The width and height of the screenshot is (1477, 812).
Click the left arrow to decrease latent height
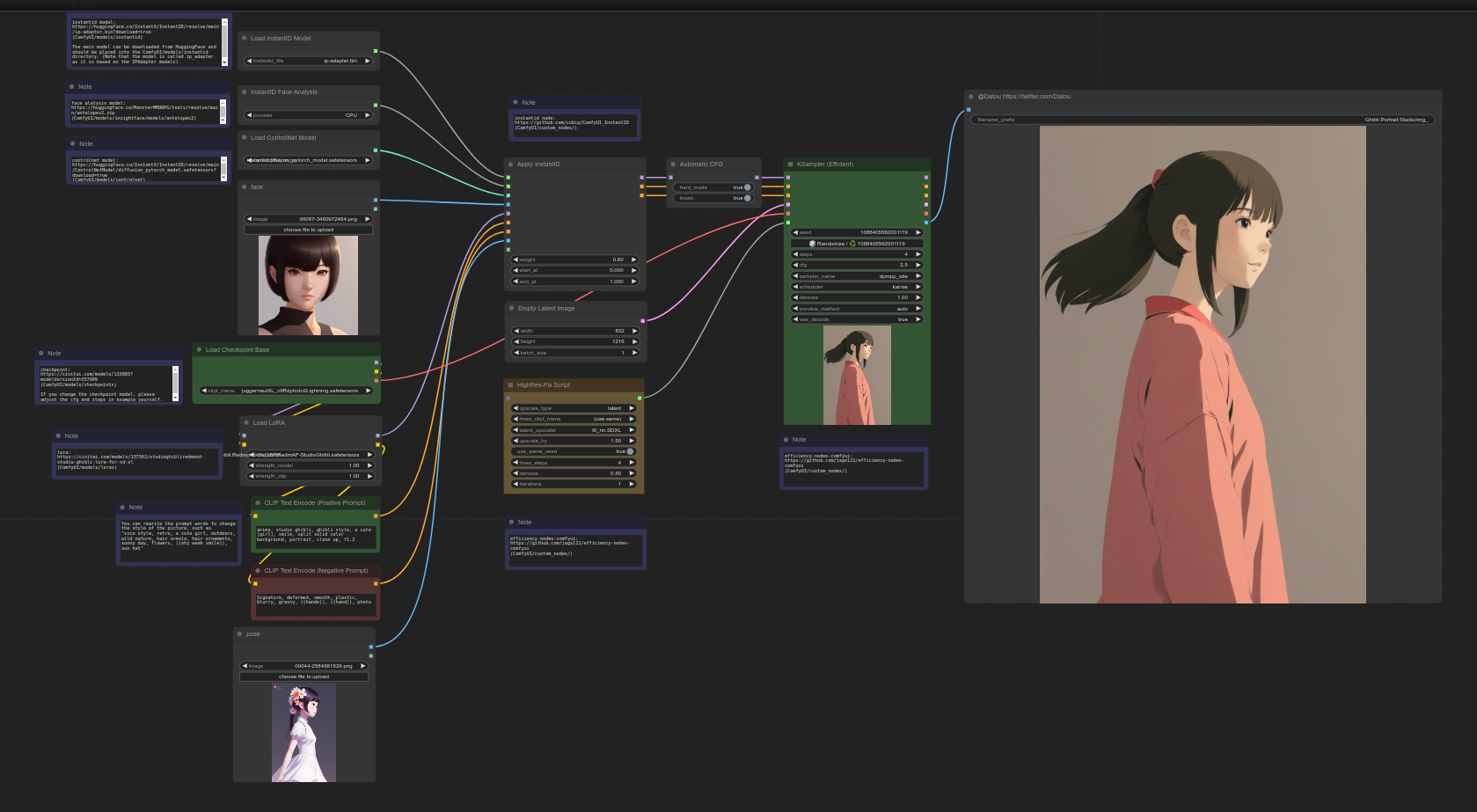tap(516, 341)
